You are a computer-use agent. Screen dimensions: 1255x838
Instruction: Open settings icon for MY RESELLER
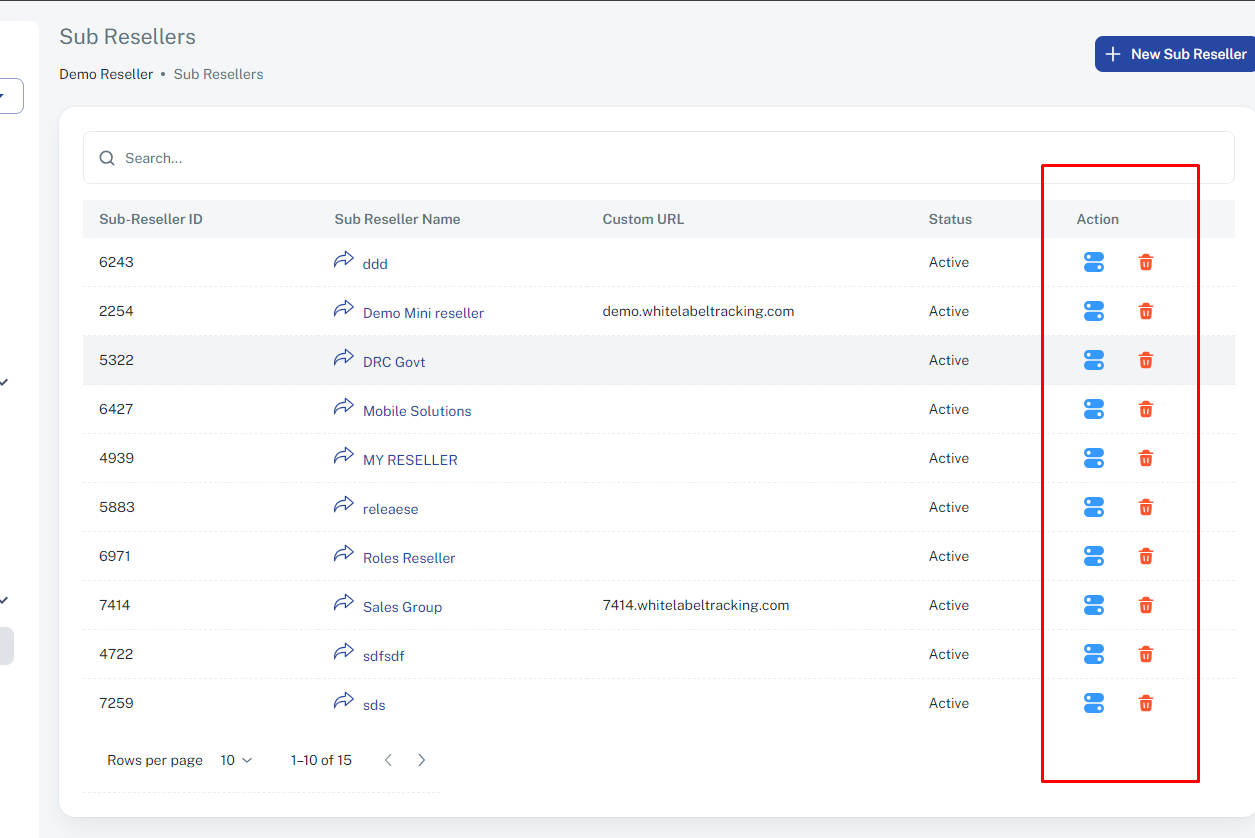(1094, 458)
